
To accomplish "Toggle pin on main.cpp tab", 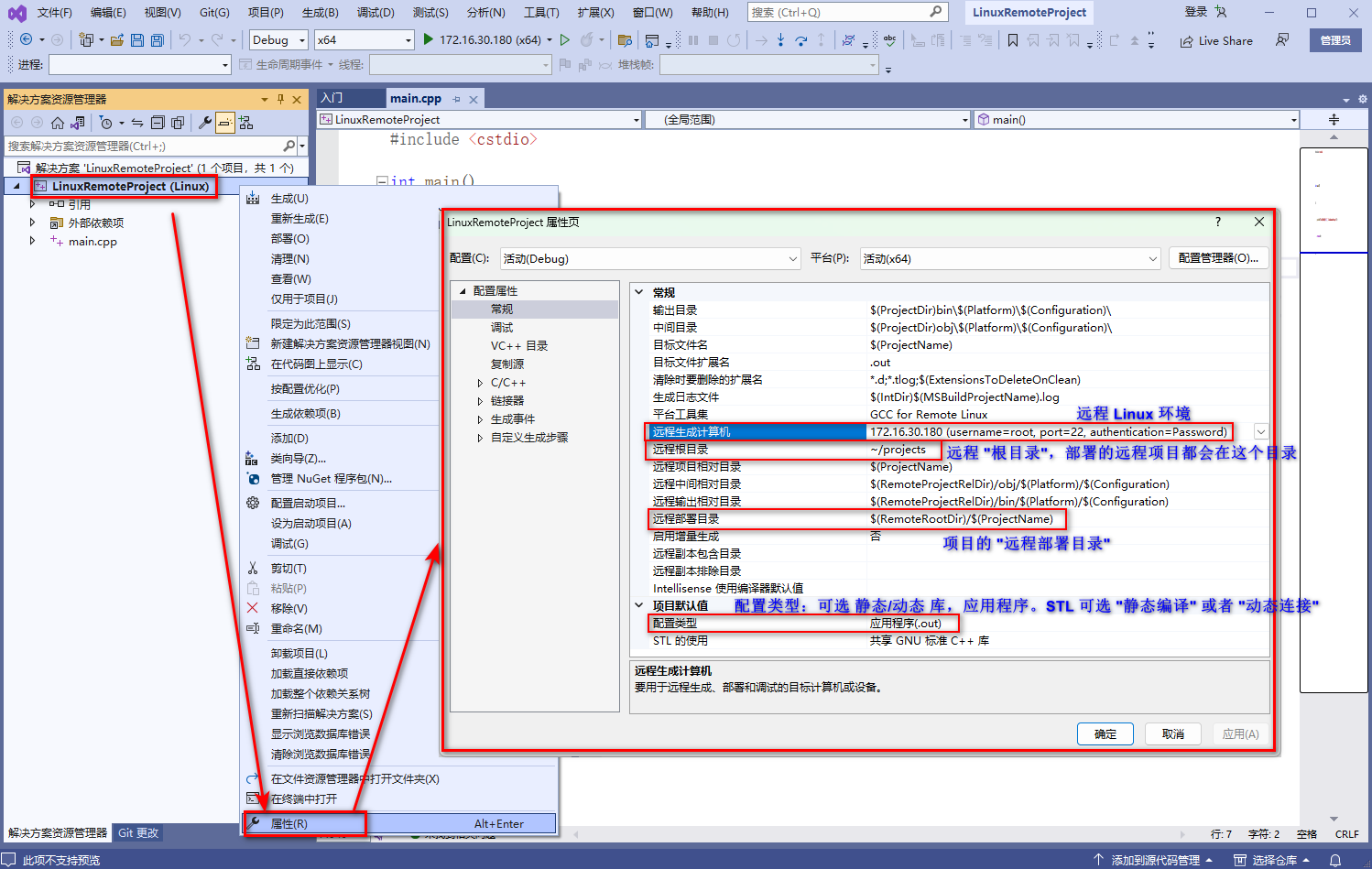I will click(x=456, y=99).
